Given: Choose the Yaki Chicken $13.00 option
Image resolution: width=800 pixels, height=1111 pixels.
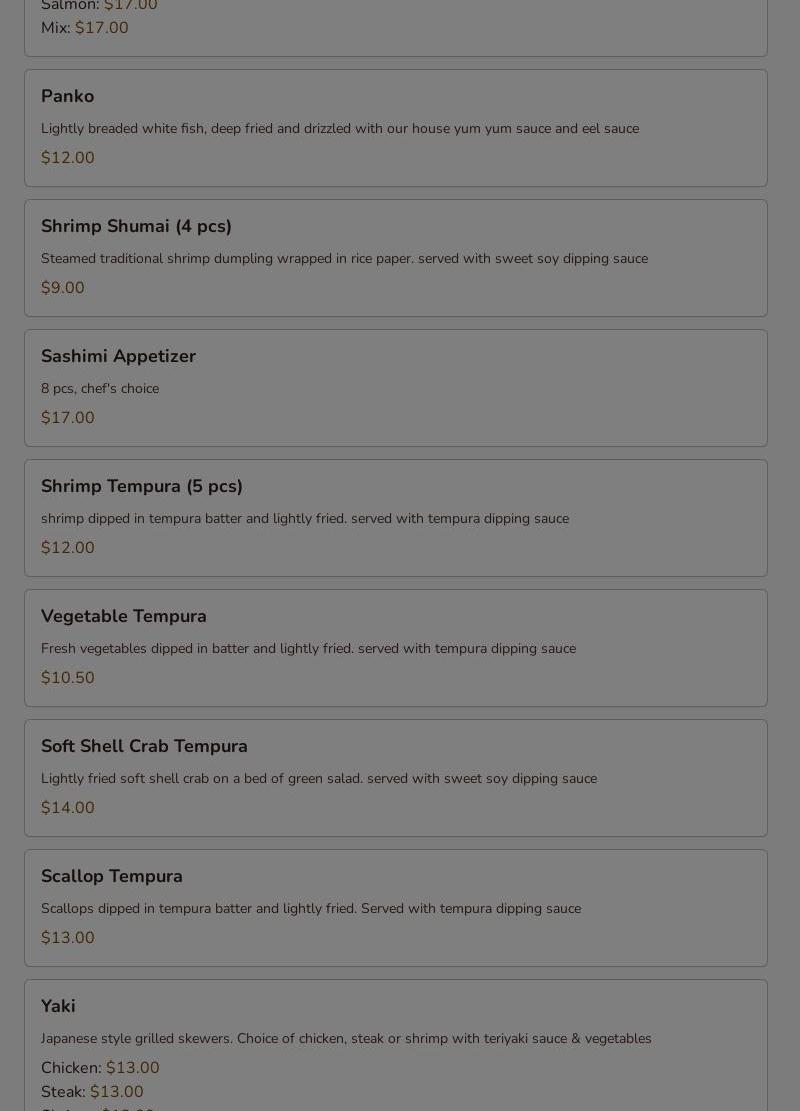Looking at the screenshot, I should [100, 1068].
